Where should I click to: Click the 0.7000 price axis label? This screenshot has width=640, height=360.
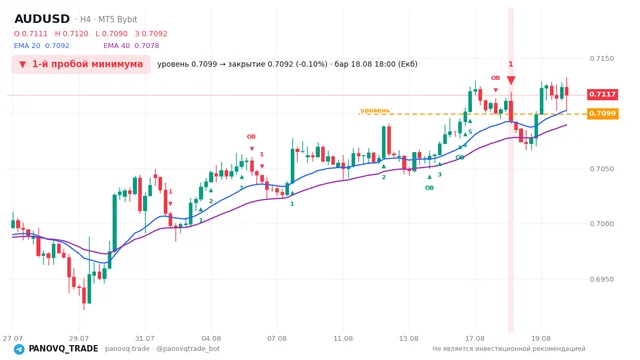tap(602, 224)
